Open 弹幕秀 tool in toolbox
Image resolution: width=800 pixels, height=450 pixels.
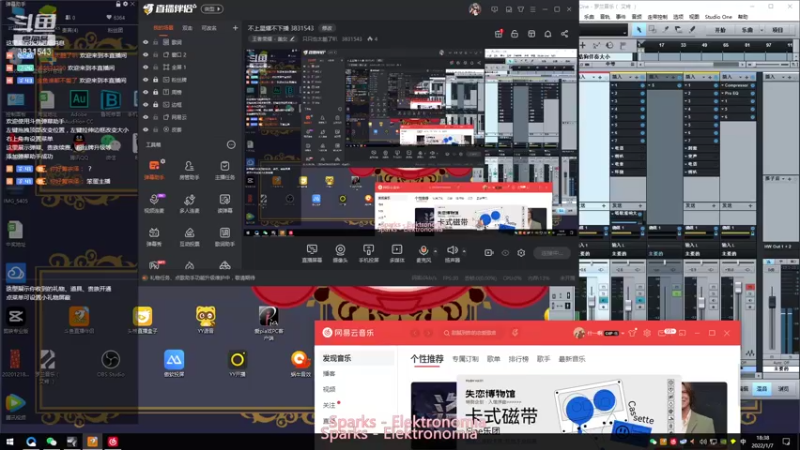[154, 237]
